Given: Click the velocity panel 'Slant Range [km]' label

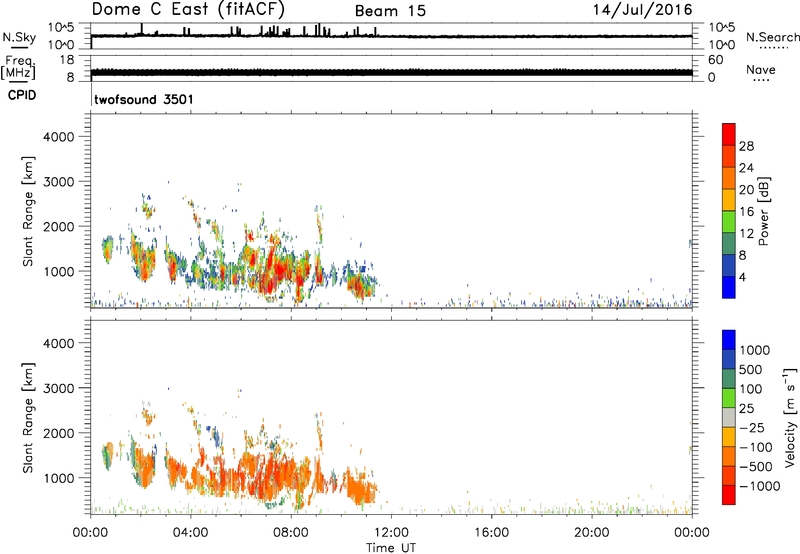Looking at the screenshot, I should (28, 418).
